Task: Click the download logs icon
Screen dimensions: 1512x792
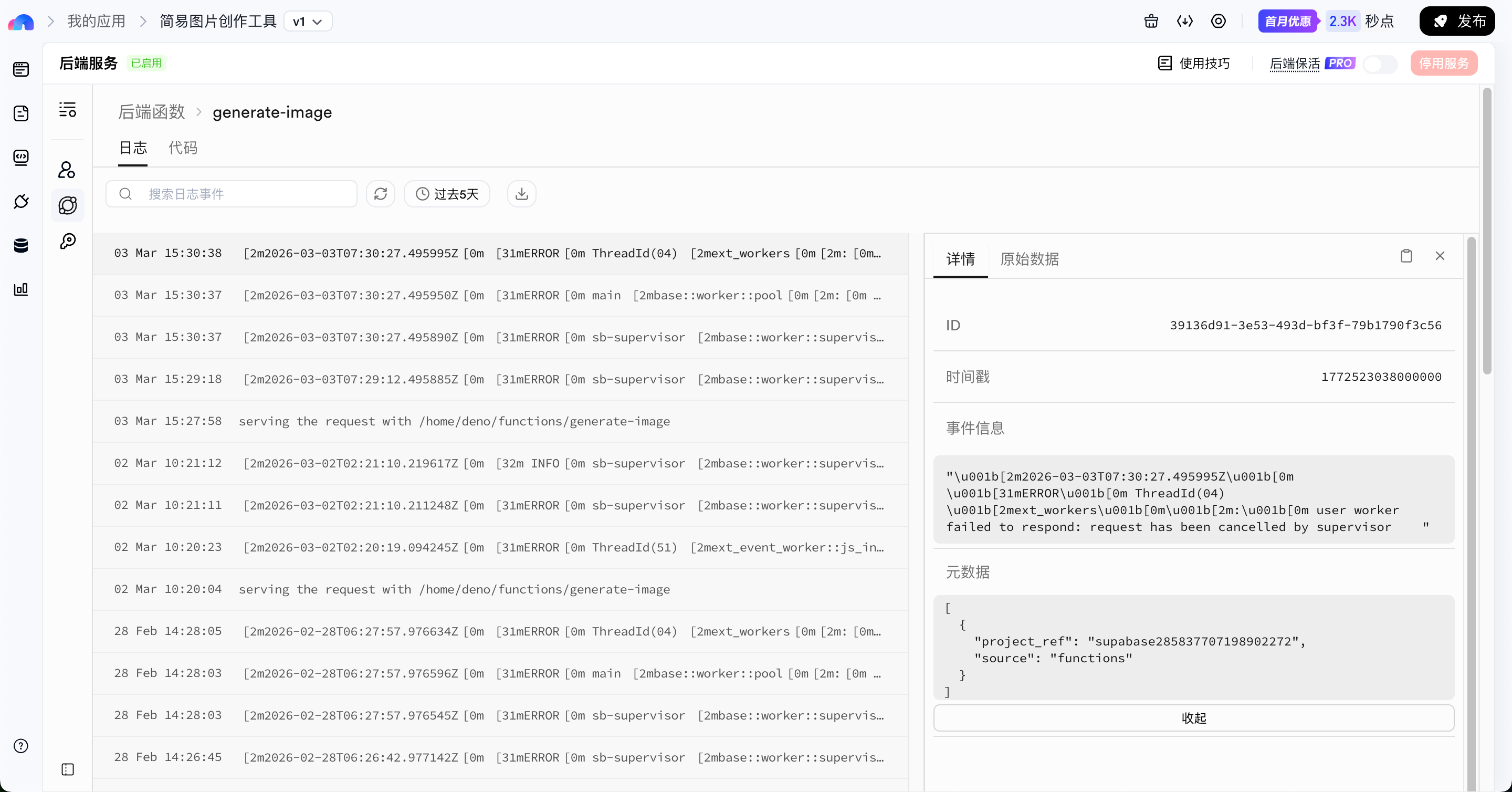Action: point(521,194)
